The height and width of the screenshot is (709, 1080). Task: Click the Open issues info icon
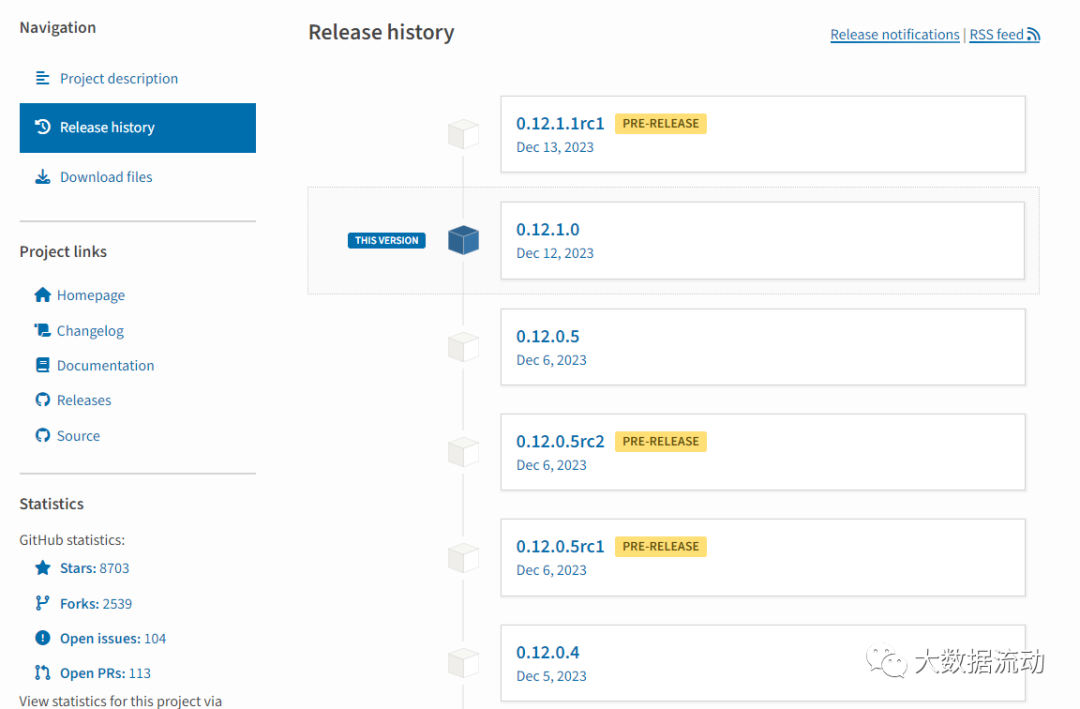click(x=40, y=637)
